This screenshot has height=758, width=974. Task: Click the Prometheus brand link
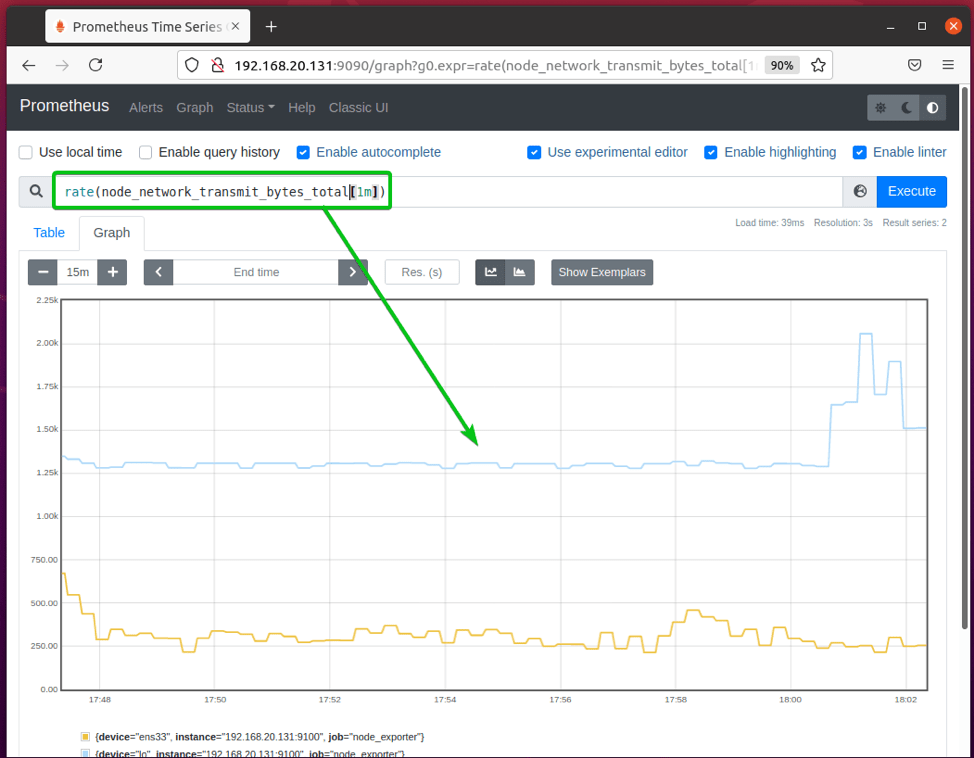point(64,106)
